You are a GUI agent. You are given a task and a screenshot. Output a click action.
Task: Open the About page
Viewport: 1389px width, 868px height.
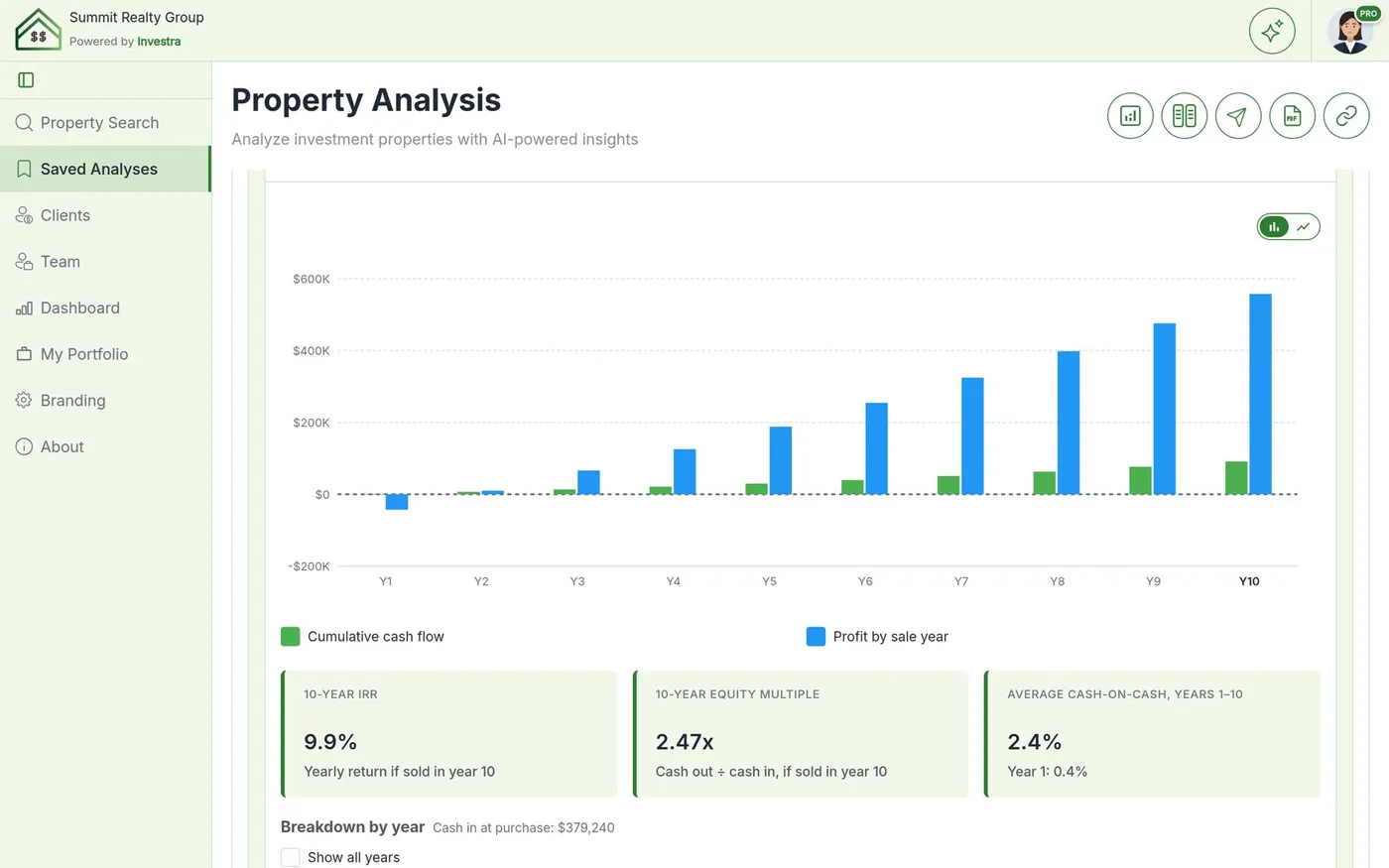(105, 447)
